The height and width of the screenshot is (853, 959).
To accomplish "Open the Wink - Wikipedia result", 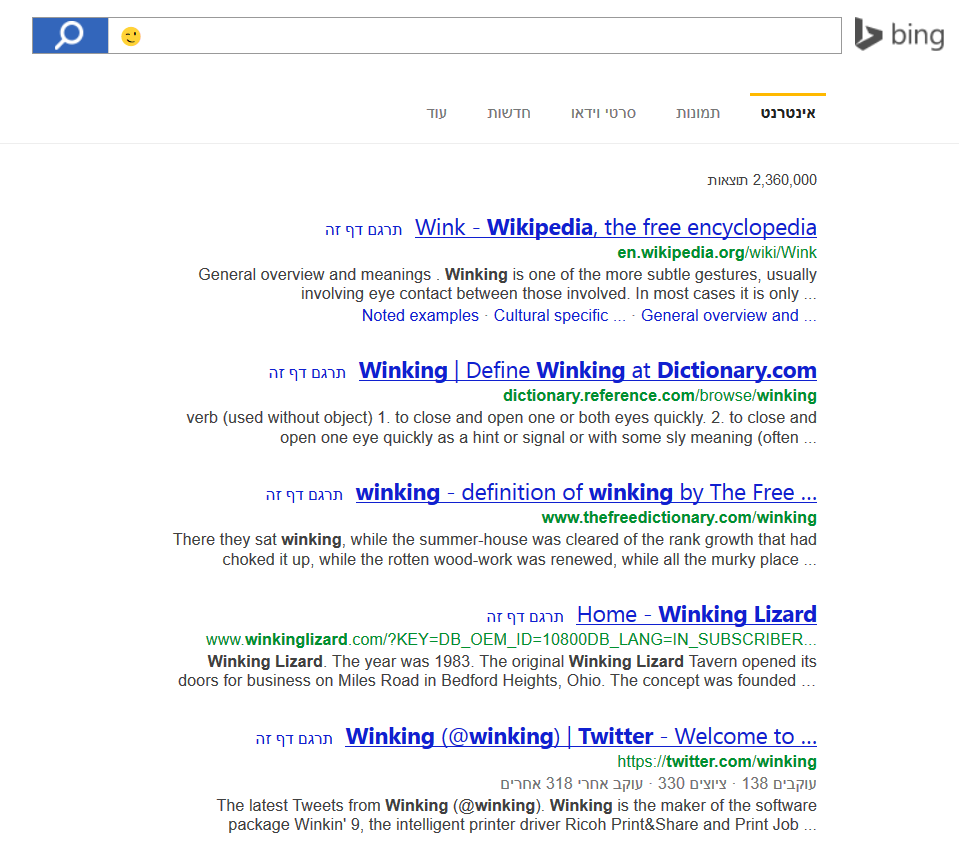I will pyautogui.click(x=615, y=227).
